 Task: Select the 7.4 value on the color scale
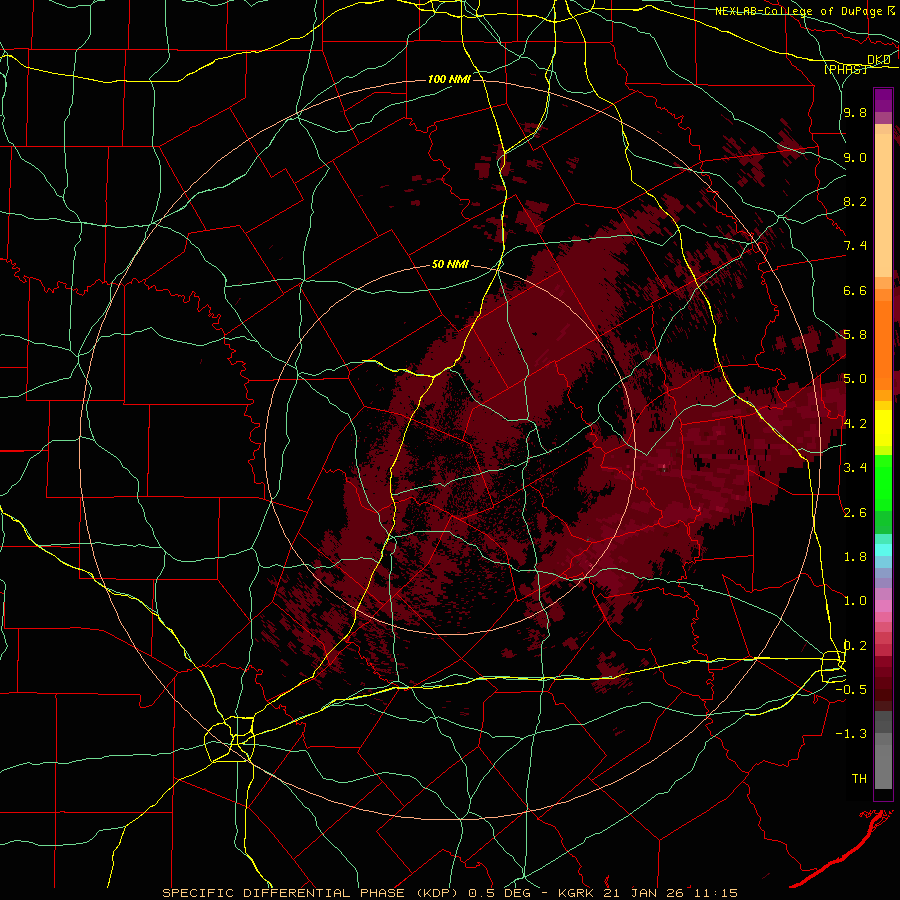(855, 246)
